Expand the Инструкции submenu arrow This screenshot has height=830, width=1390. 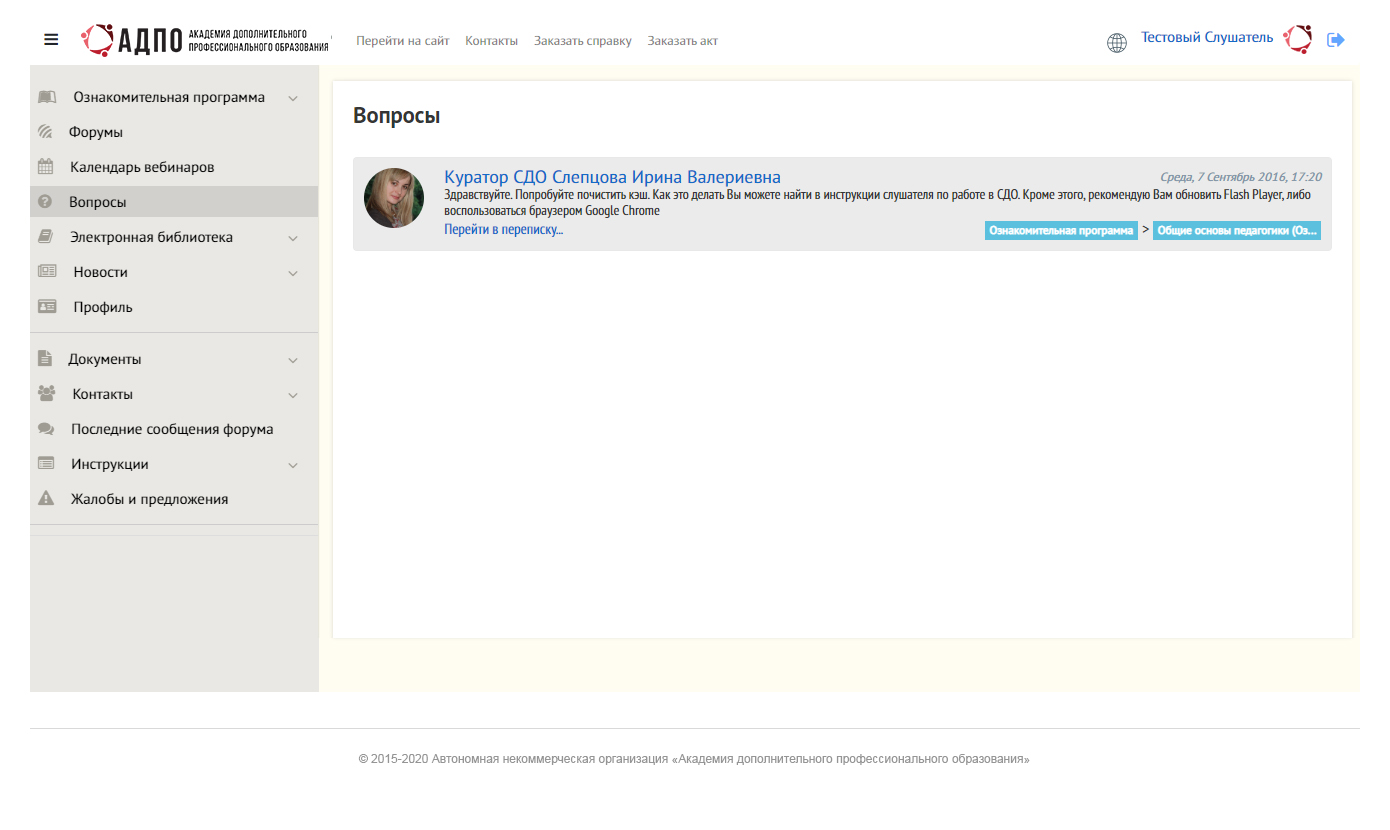pyautogui.click(x=293, y=465)
